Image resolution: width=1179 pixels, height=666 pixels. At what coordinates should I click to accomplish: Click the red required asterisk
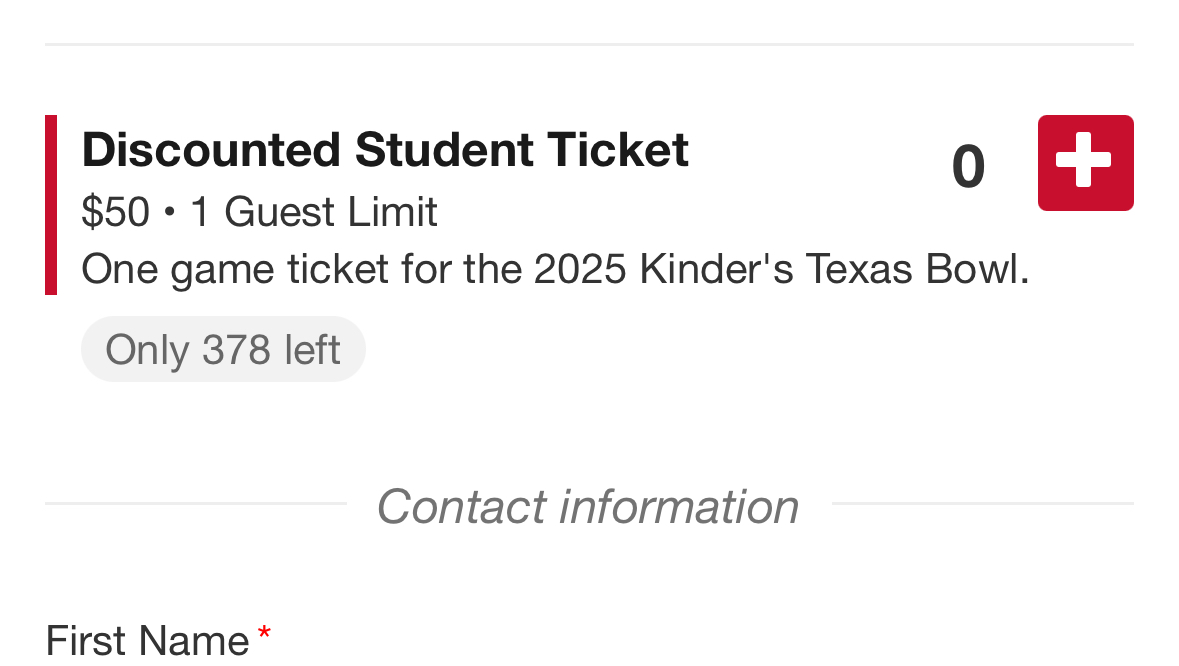(264, 634)
